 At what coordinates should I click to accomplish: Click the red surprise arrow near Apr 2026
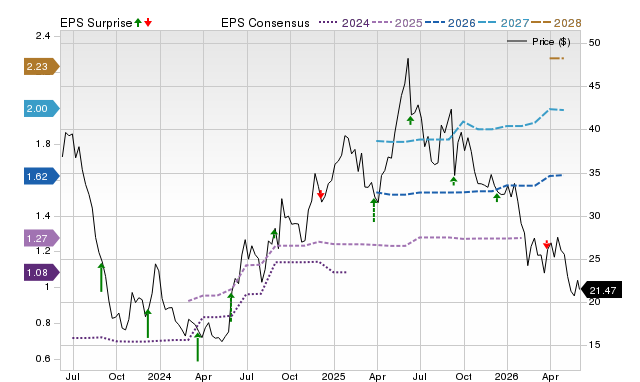point(547,244)
